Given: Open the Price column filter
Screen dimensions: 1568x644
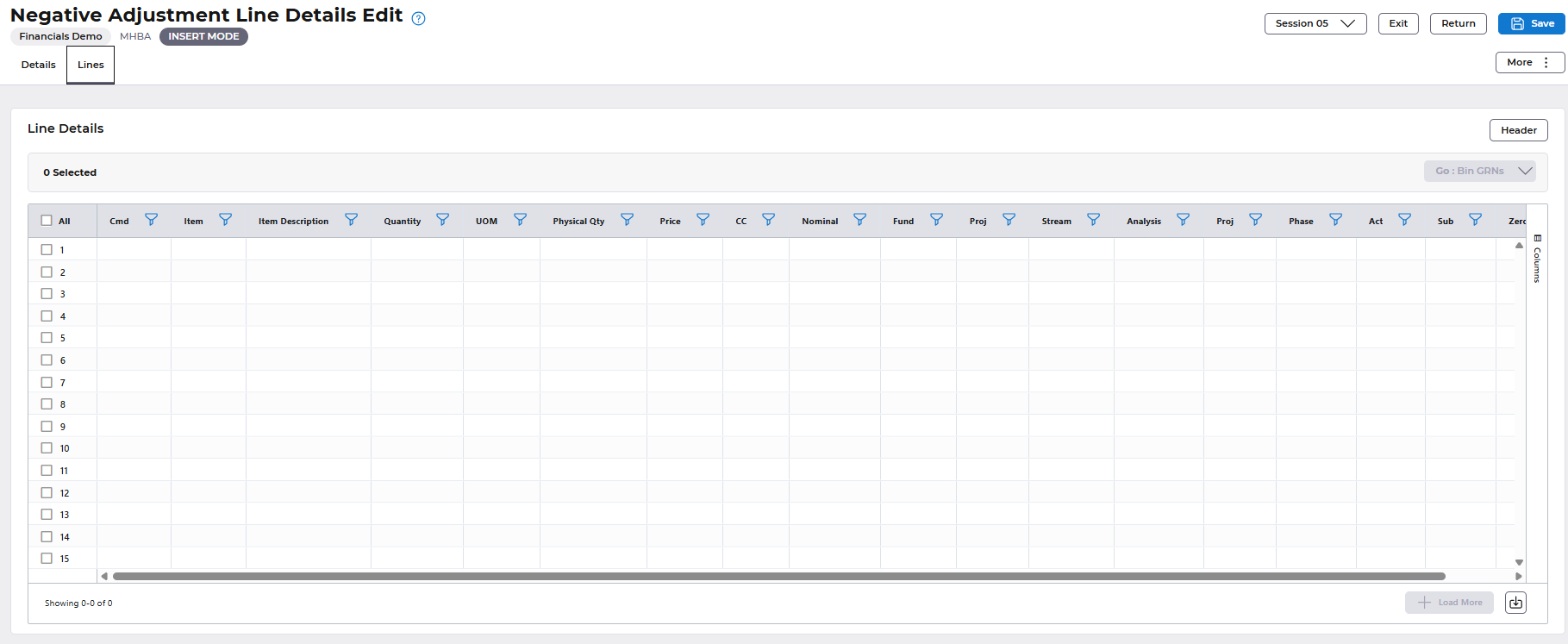Looking at the screenshot, I should 703,220.
